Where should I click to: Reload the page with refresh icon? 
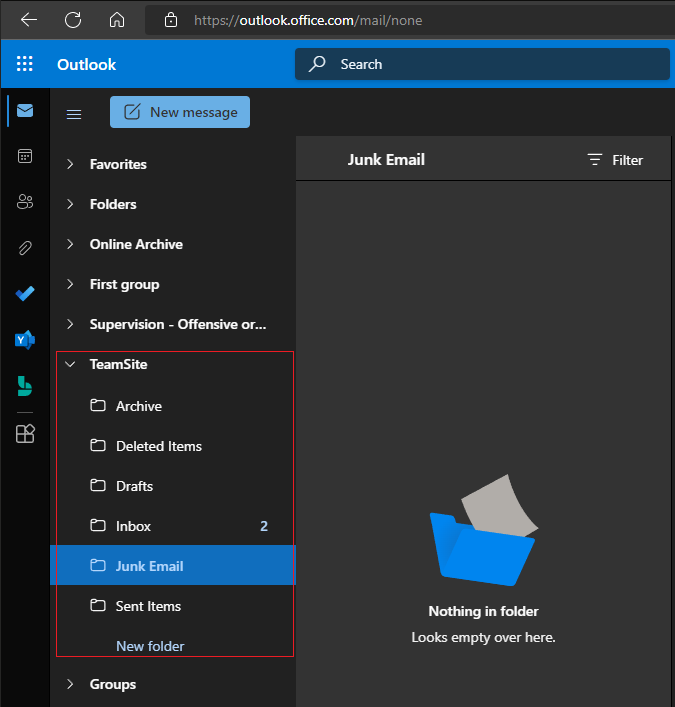coord(73,20)
